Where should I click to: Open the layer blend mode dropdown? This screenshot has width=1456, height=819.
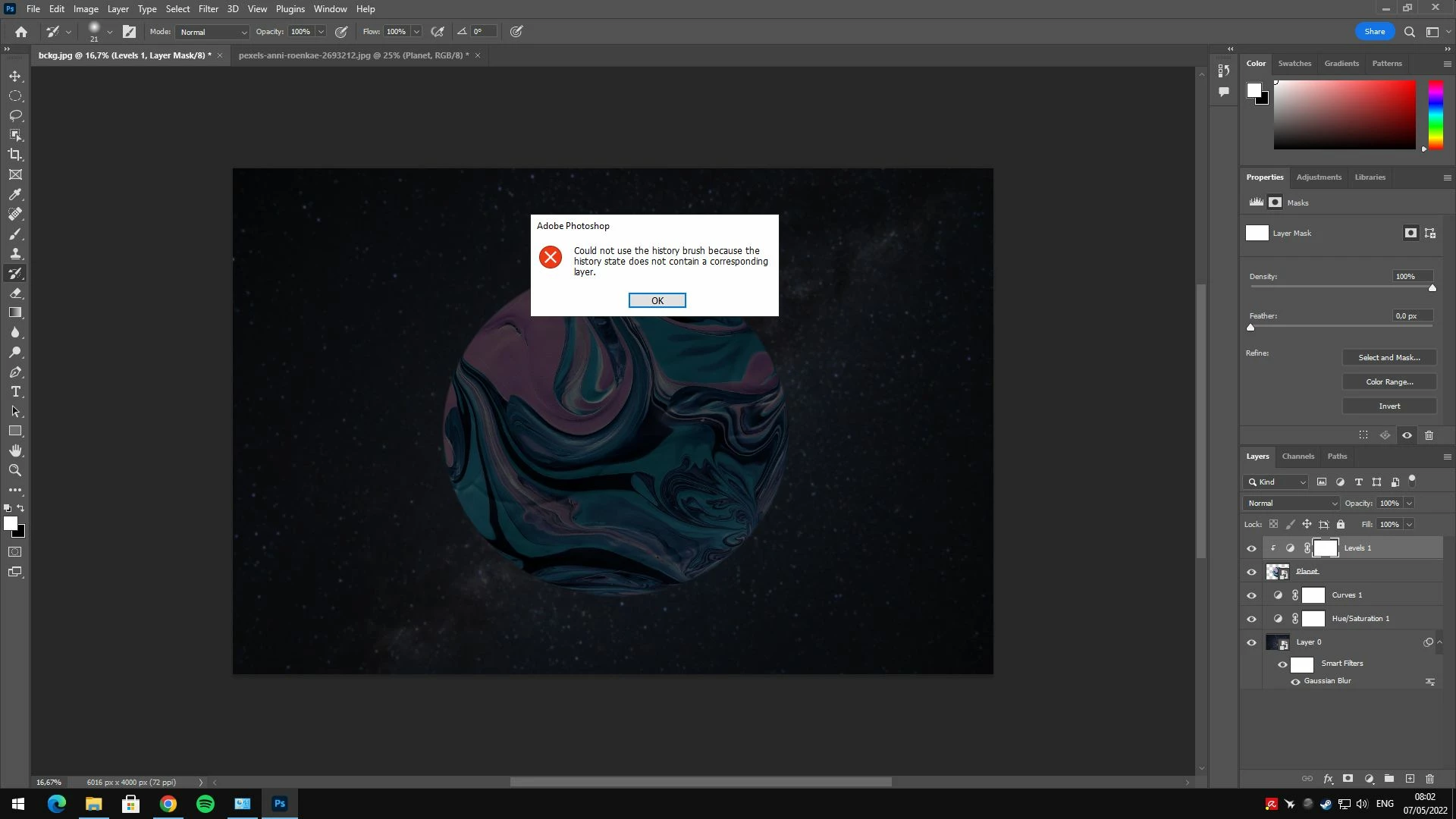(1291, 503)
